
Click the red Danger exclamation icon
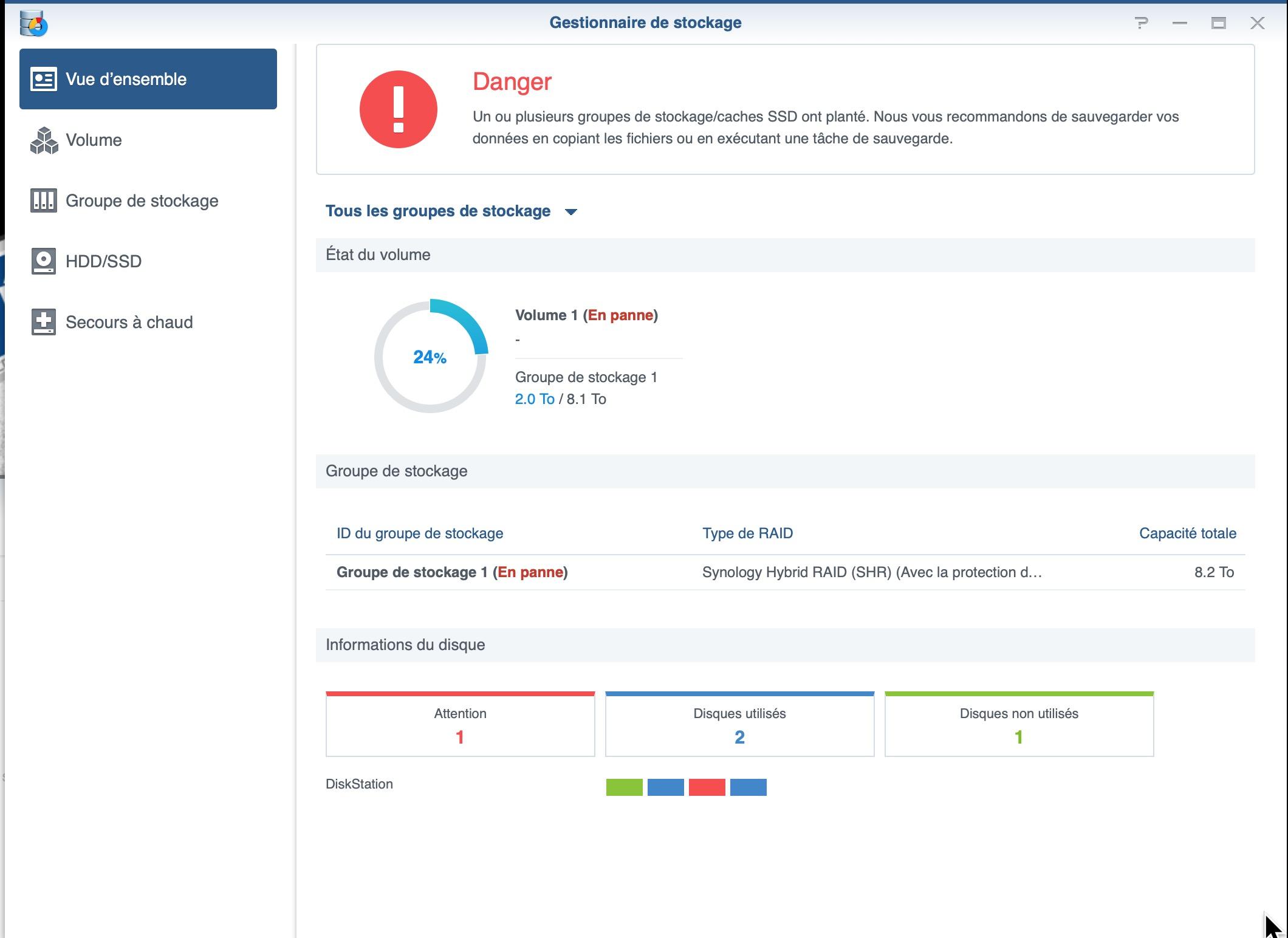pyautogui.click(x=399, y=109)
